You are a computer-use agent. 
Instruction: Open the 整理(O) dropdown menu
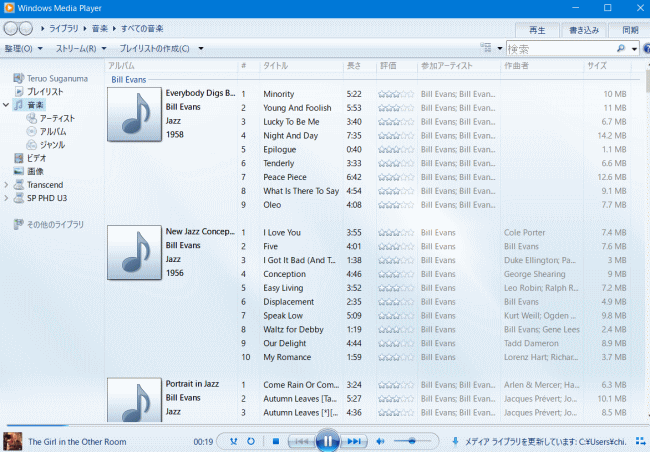point(23,49)
